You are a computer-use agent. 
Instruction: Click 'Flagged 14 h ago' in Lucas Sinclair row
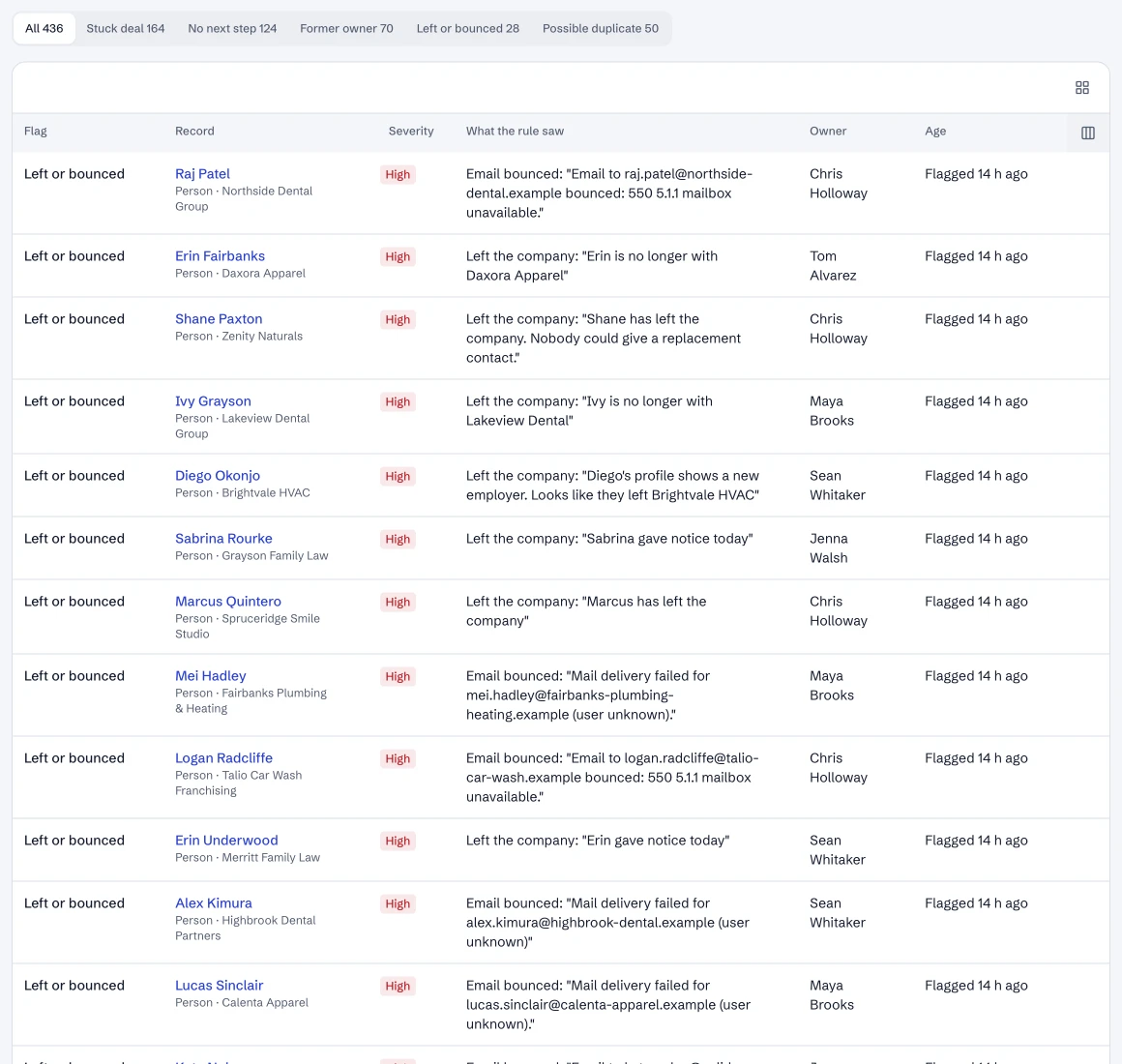point(976,986)
